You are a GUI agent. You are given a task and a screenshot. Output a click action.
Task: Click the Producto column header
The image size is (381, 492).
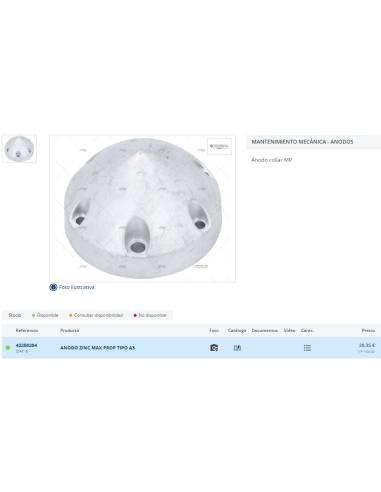pos(69,330)
